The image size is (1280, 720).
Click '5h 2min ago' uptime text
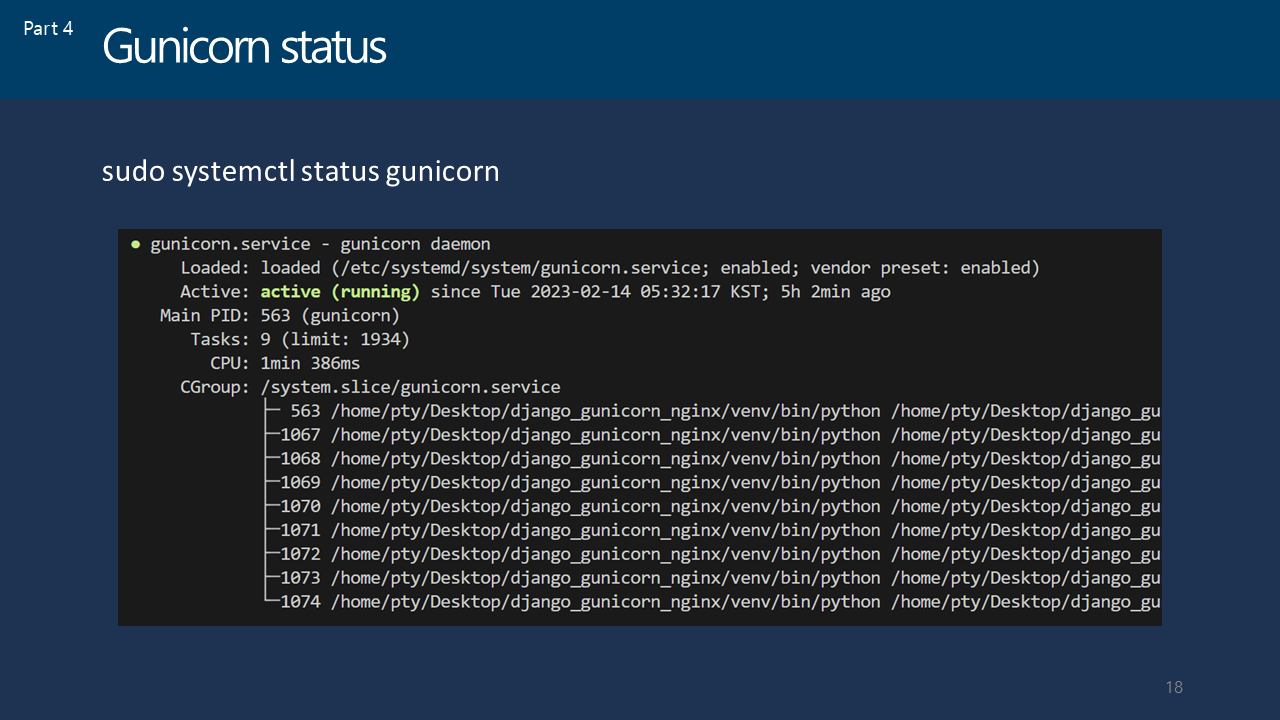point(835,292)
